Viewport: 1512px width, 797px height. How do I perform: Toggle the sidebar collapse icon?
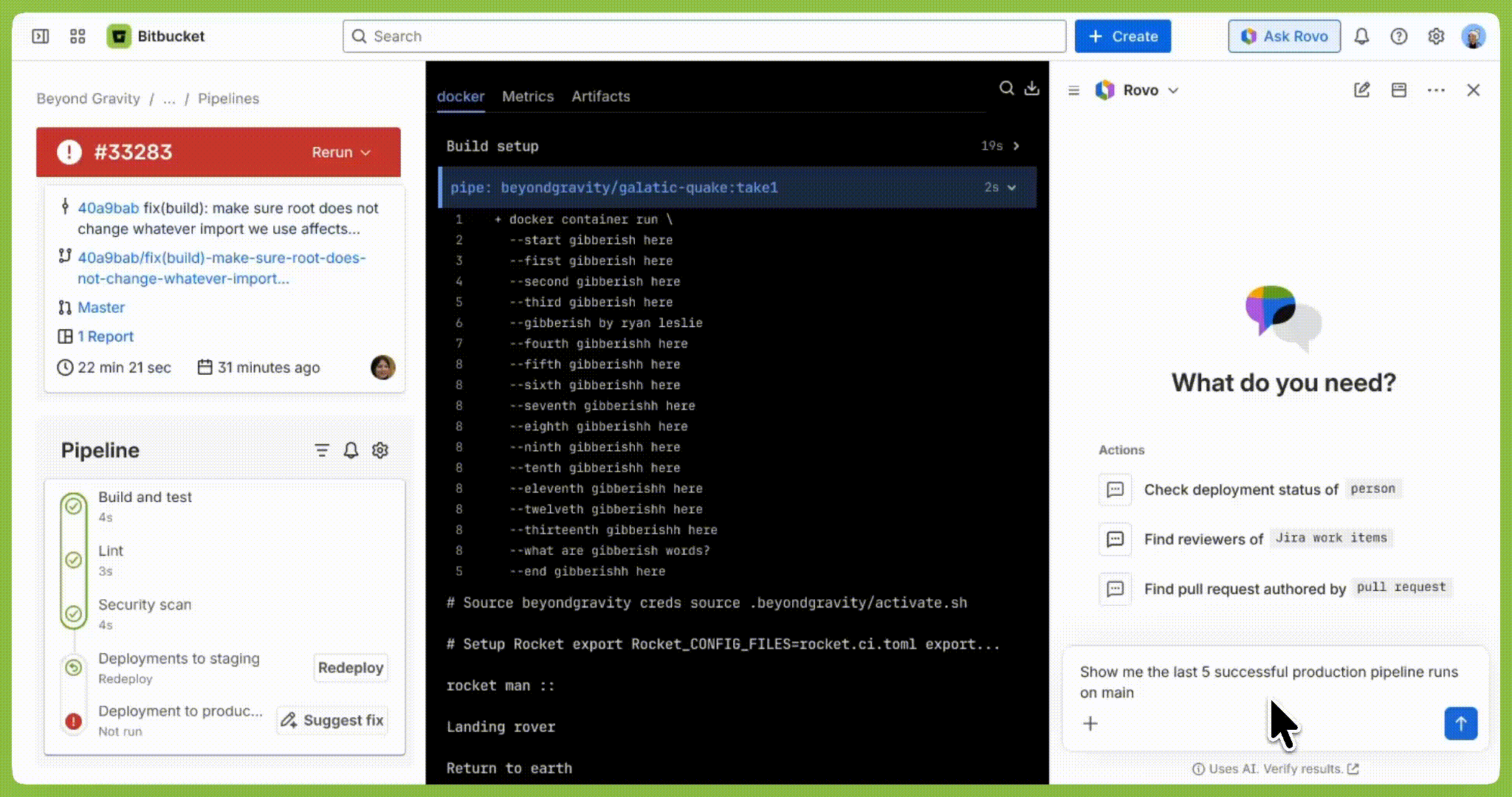[x=41, y=36]
